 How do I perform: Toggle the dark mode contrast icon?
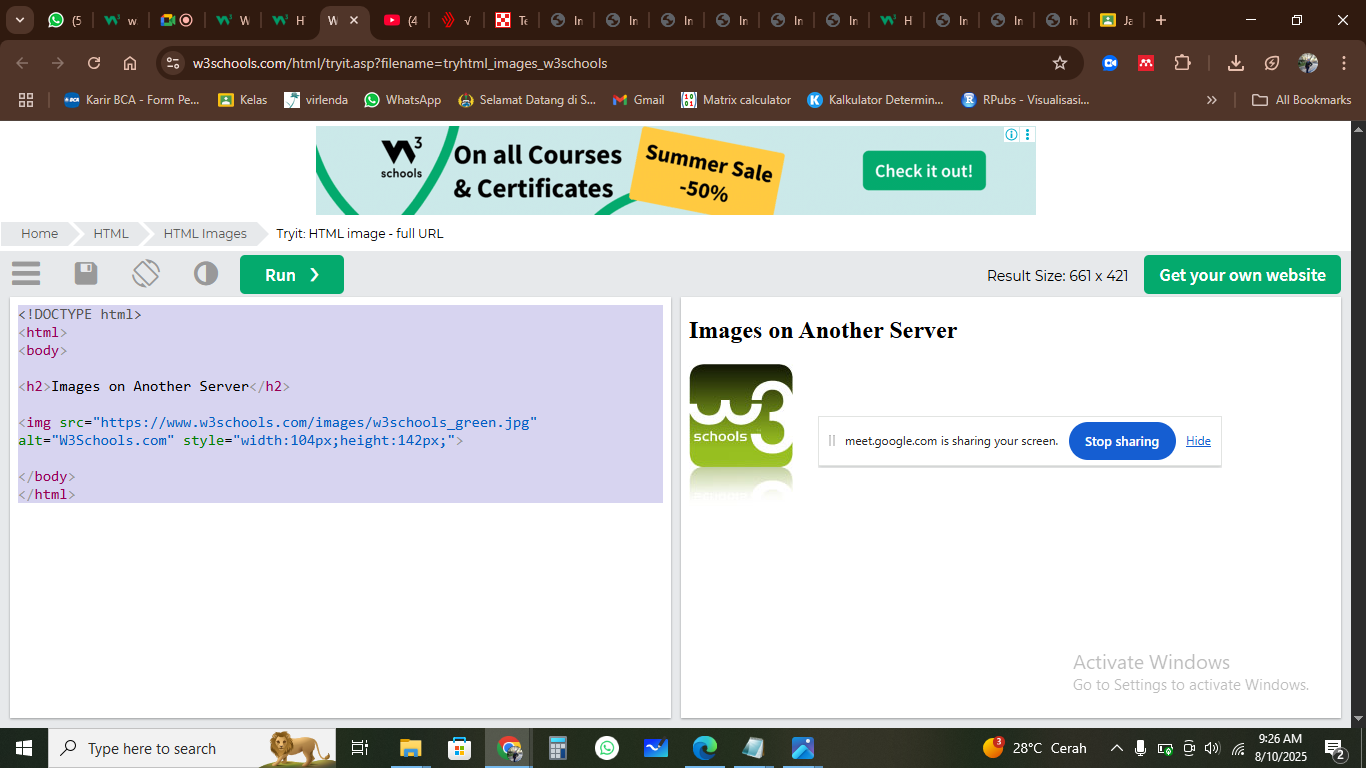pyautogui.click(x=206, y=274)
